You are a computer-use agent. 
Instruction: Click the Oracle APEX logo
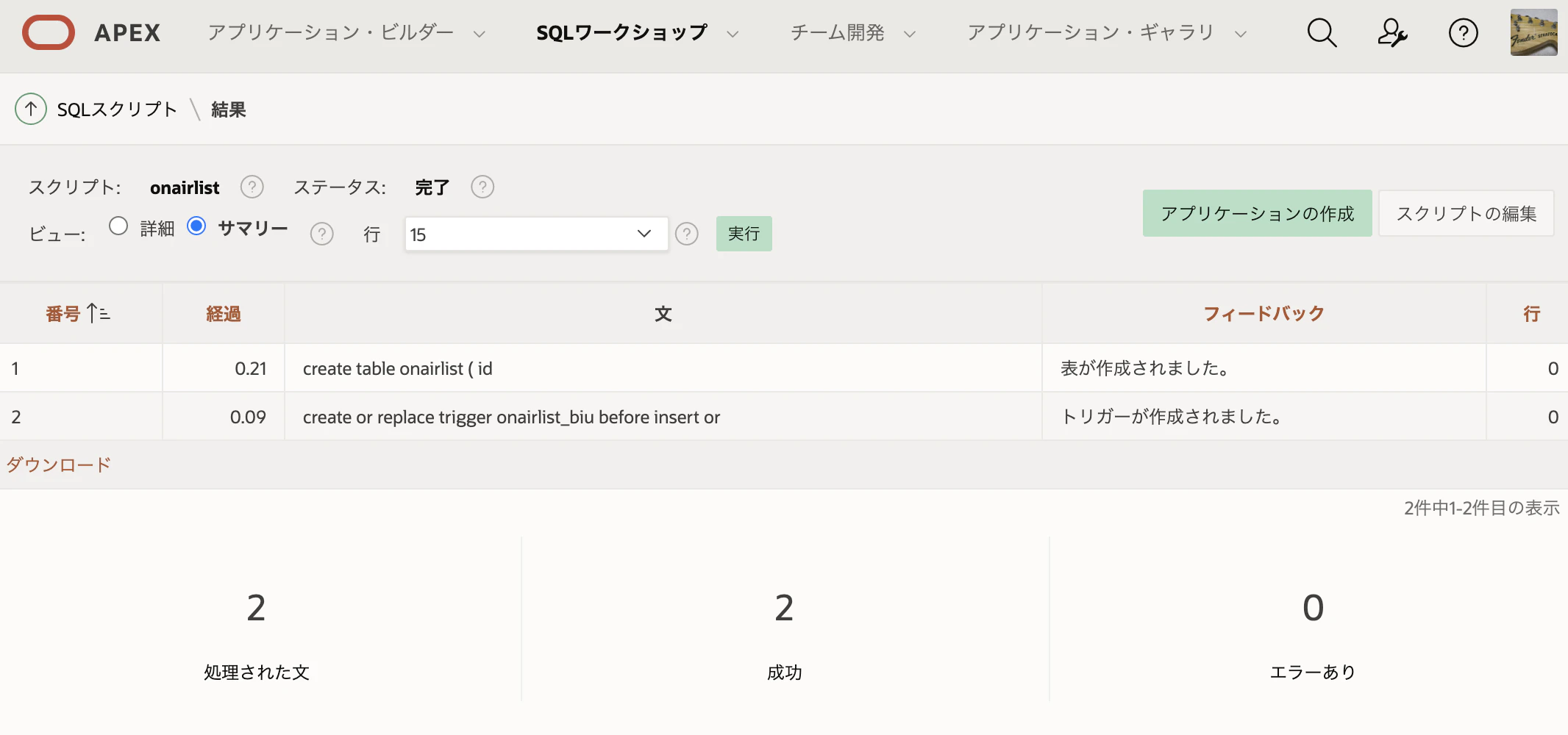[x=91, y=33]
